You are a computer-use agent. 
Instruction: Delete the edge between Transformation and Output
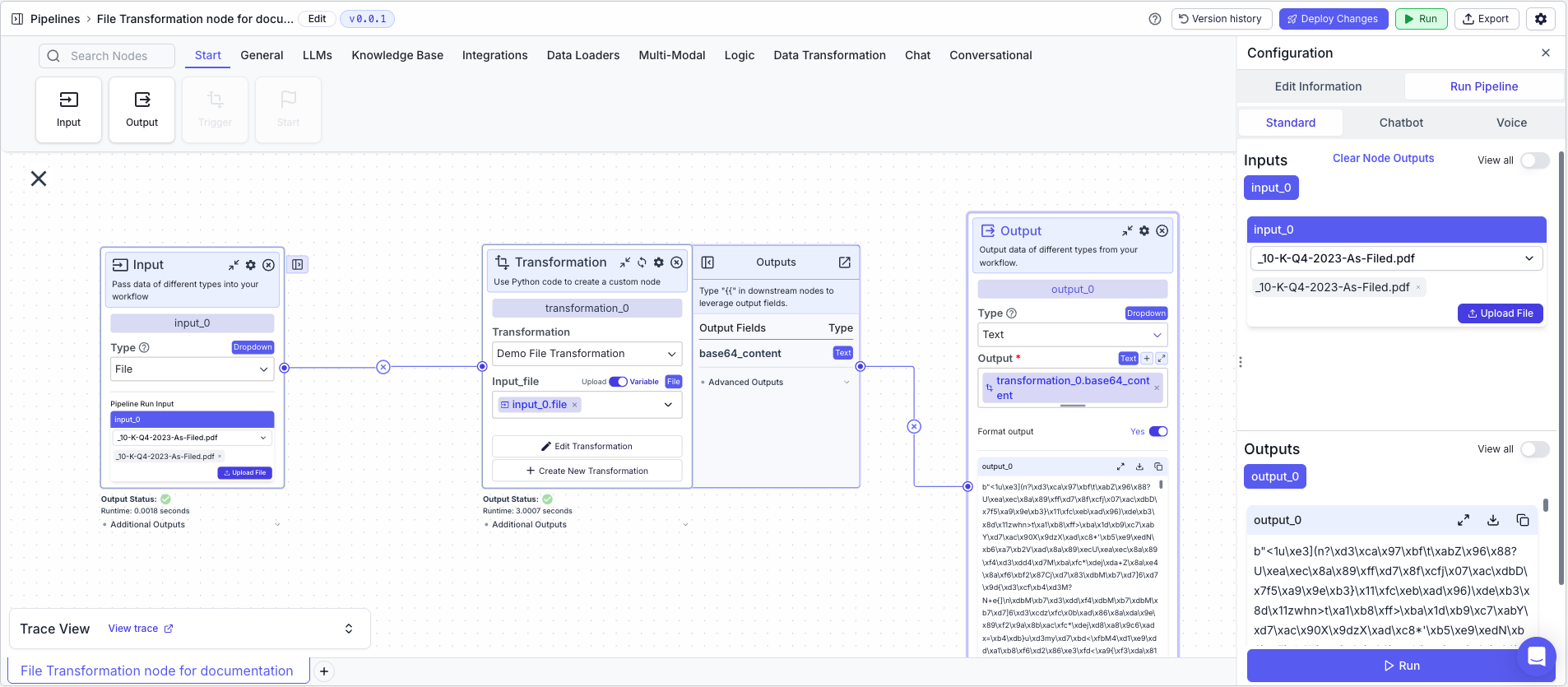pyautogui.click(x=914, y=427)
